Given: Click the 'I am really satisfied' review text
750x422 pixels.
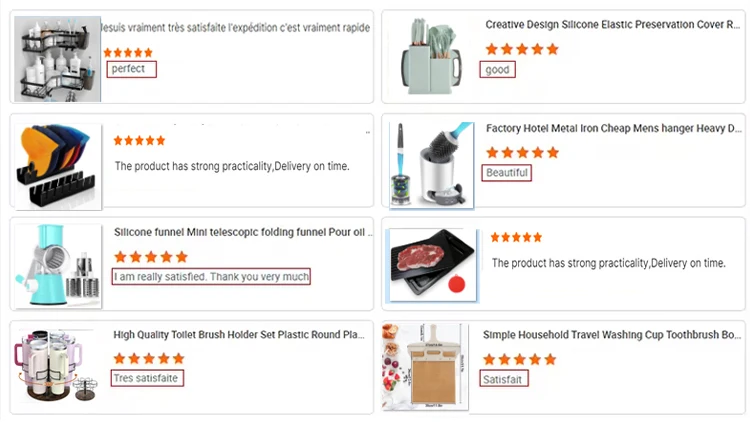Looking at the screenshot, I should click(x=211, y=277).
